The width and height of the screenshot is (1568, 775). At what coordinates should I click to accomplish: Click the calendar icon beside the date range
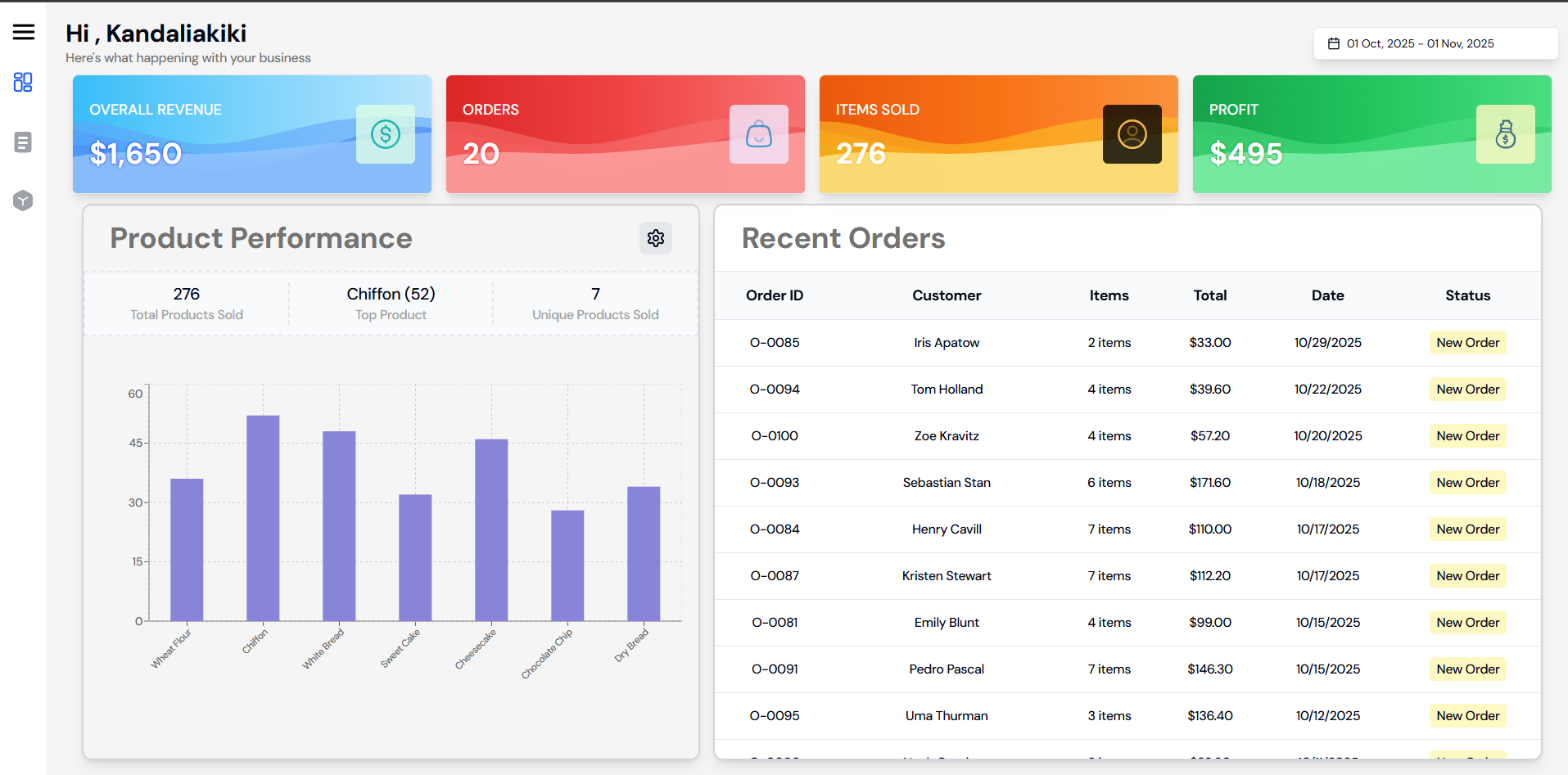click(1333, 43)
